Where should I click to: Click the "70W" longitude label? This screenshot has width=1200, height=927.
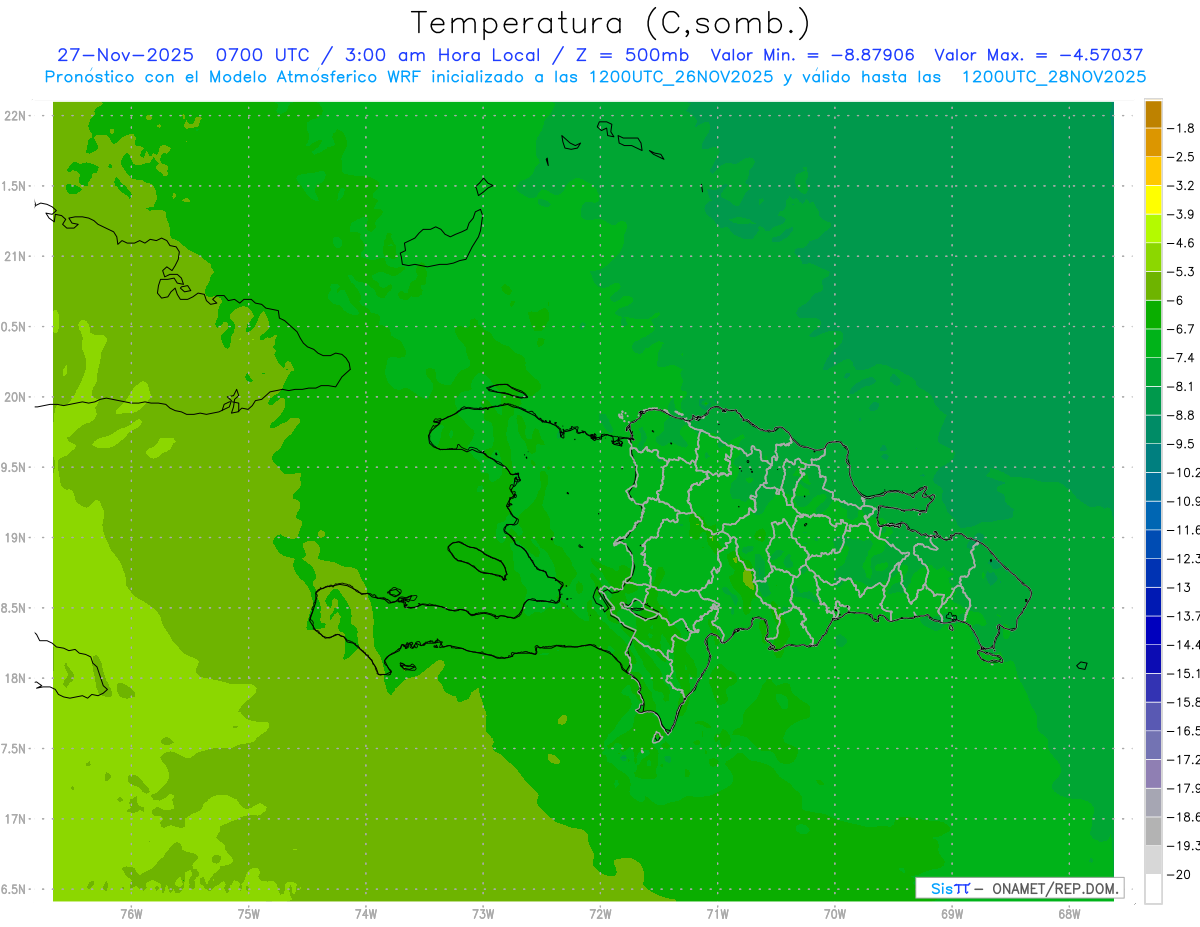pyautogui.click(x=835, y=913)
